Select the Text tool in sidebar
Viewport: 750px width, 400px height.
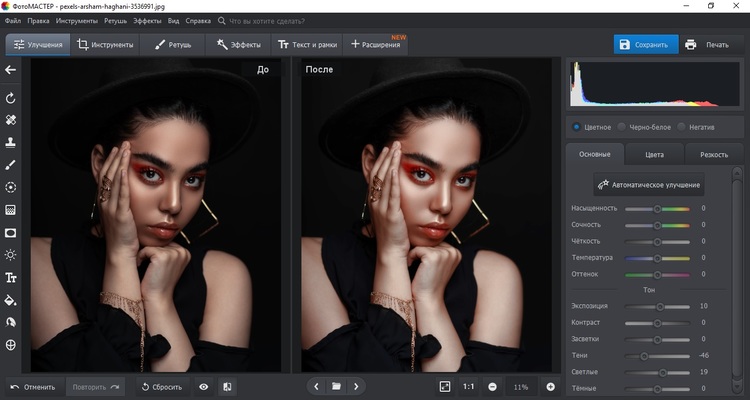coord(11,277)
